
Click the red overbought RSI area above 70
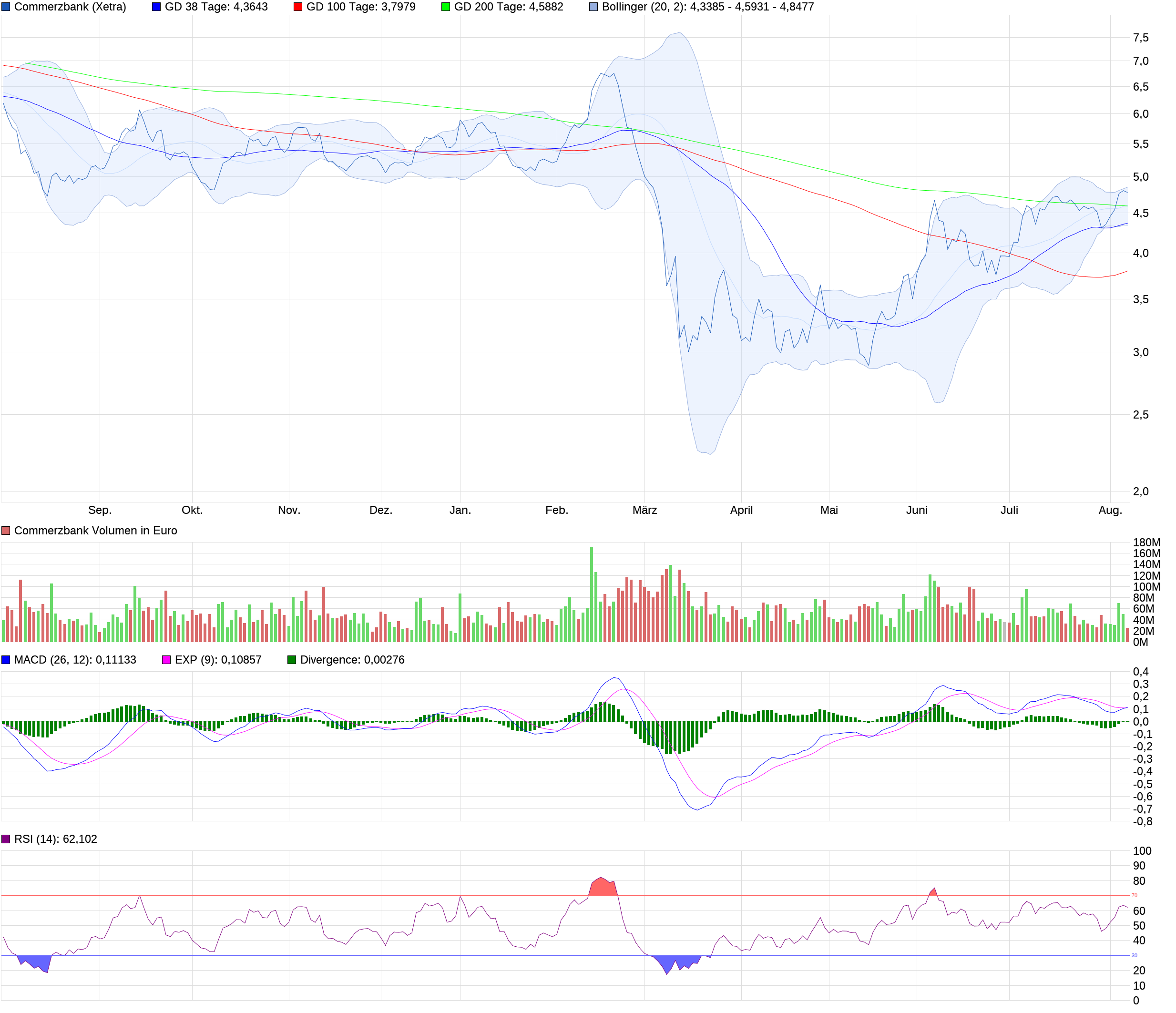pos(603,888)
